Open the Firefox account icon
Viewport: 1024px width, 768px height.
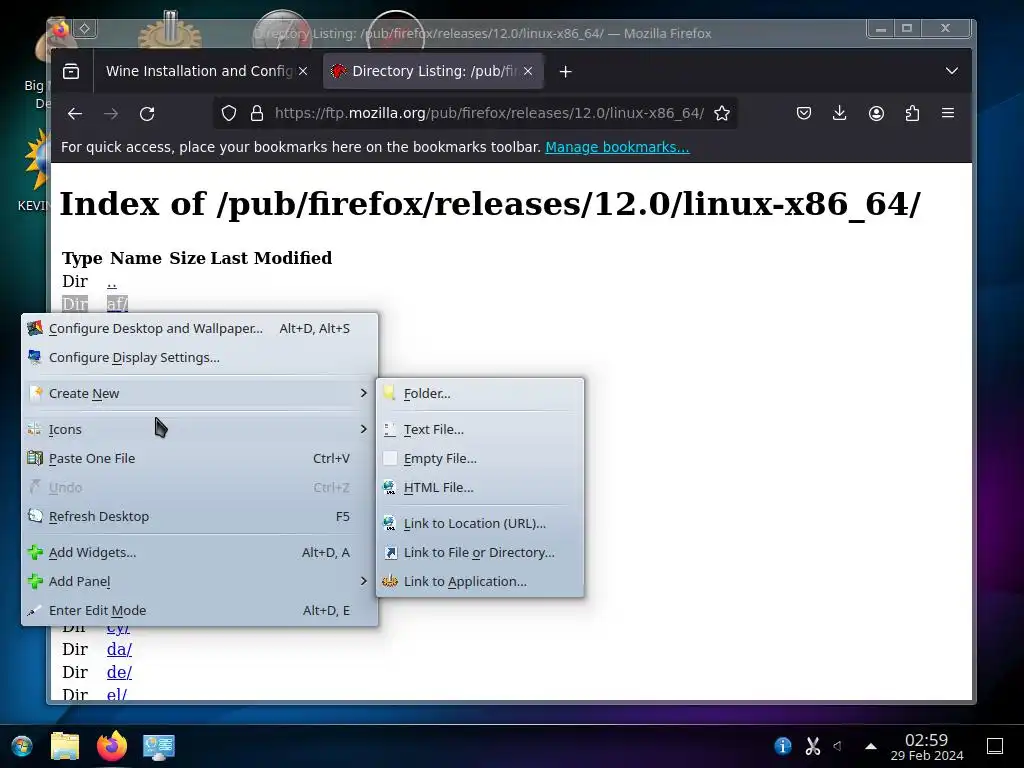[x=876, y=114]
